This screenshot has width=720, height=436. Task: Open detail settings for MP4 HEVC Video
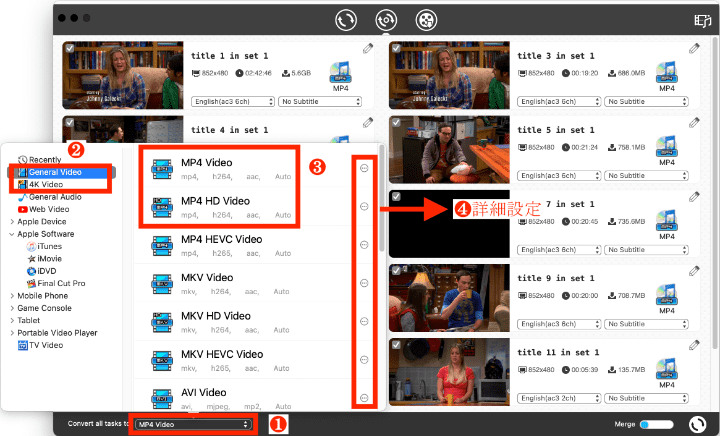364,245
